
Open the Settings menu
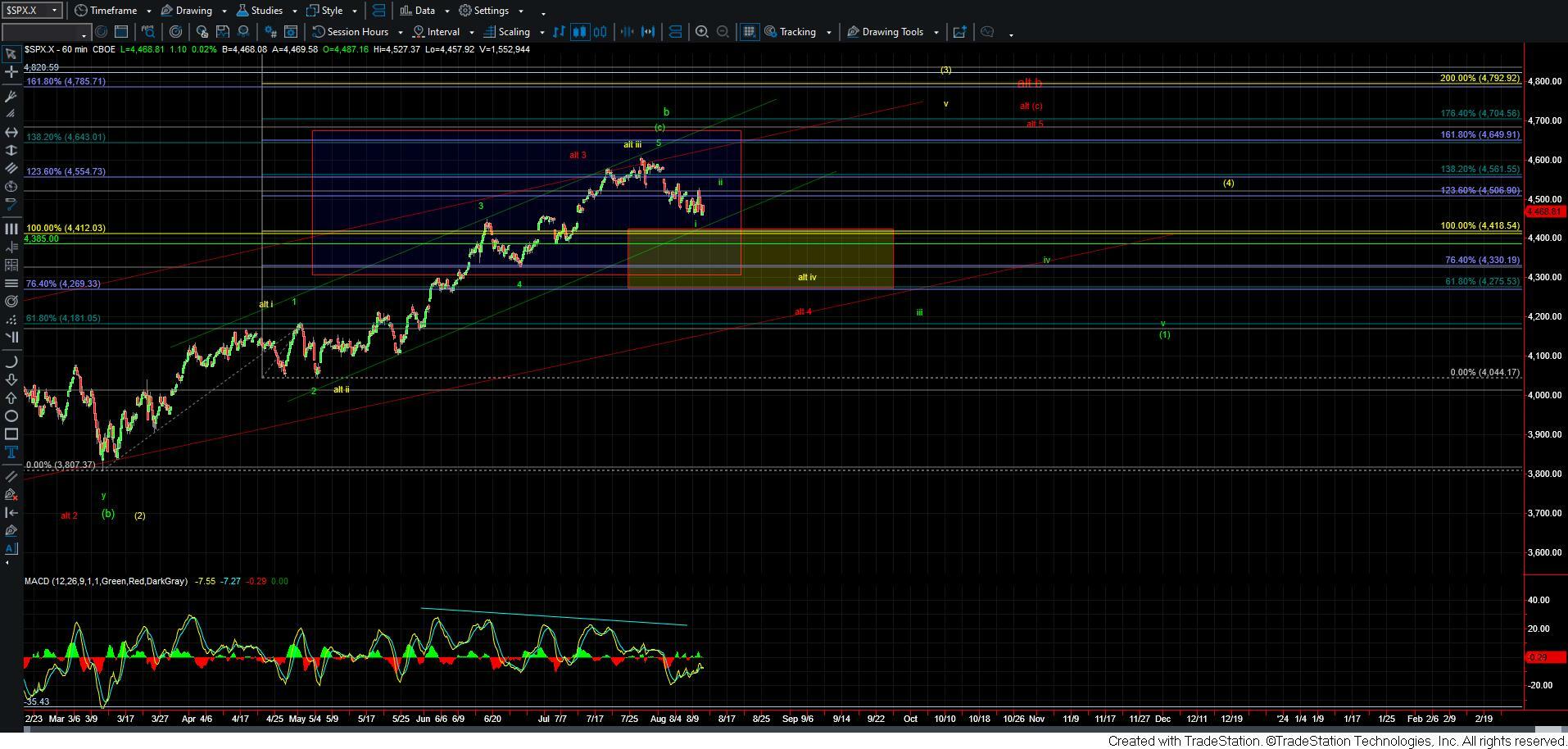click(x=484, y=11)
